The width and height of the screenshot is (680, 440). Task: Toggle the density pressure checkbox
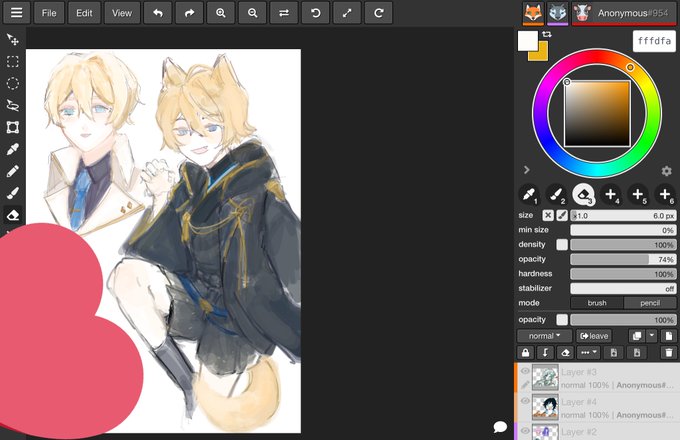point(562,244)
